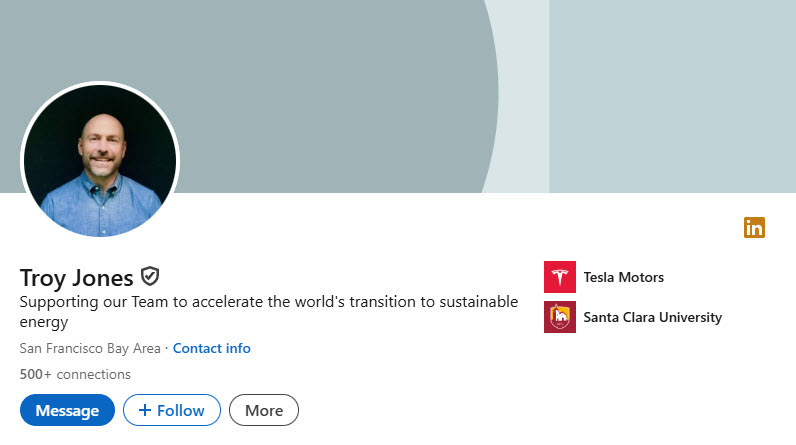Click the gold LinkedIn premium icon
This screenshot has width=796, height=445.
(754, 227)
